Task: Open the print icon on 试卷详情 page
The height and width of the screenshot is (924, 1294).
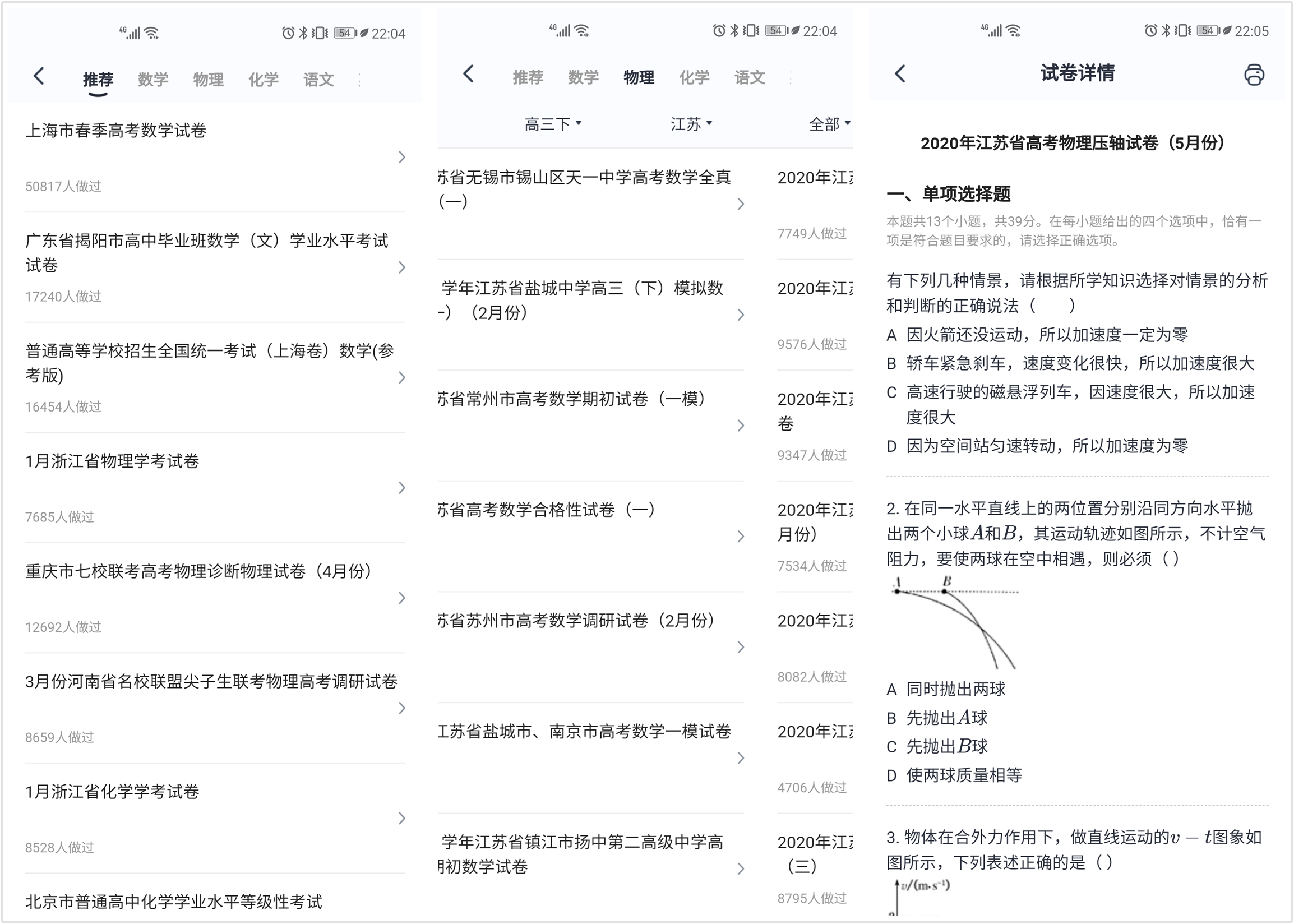Action: [x=1255, y=74]
